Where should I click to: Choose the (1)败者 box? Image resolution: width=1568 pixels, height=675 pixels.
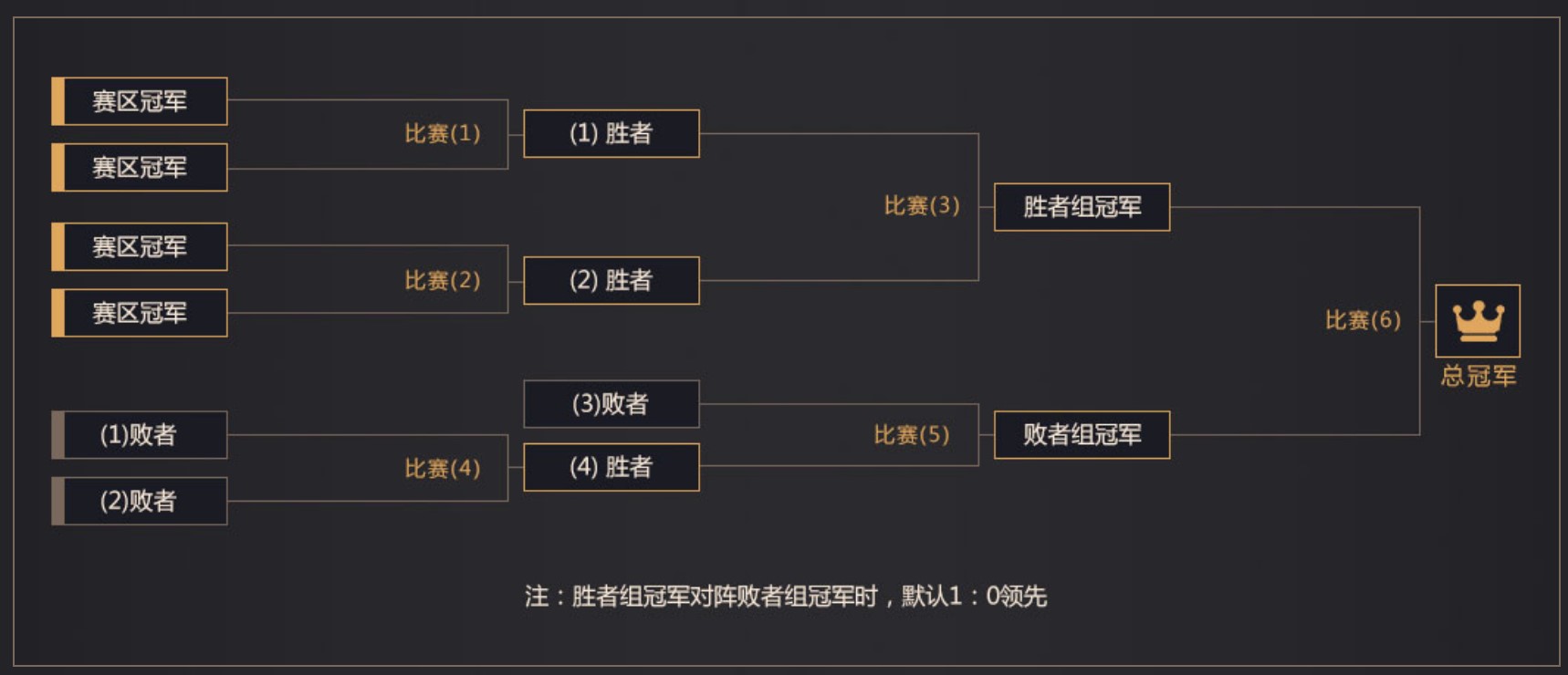click(140, 434)
